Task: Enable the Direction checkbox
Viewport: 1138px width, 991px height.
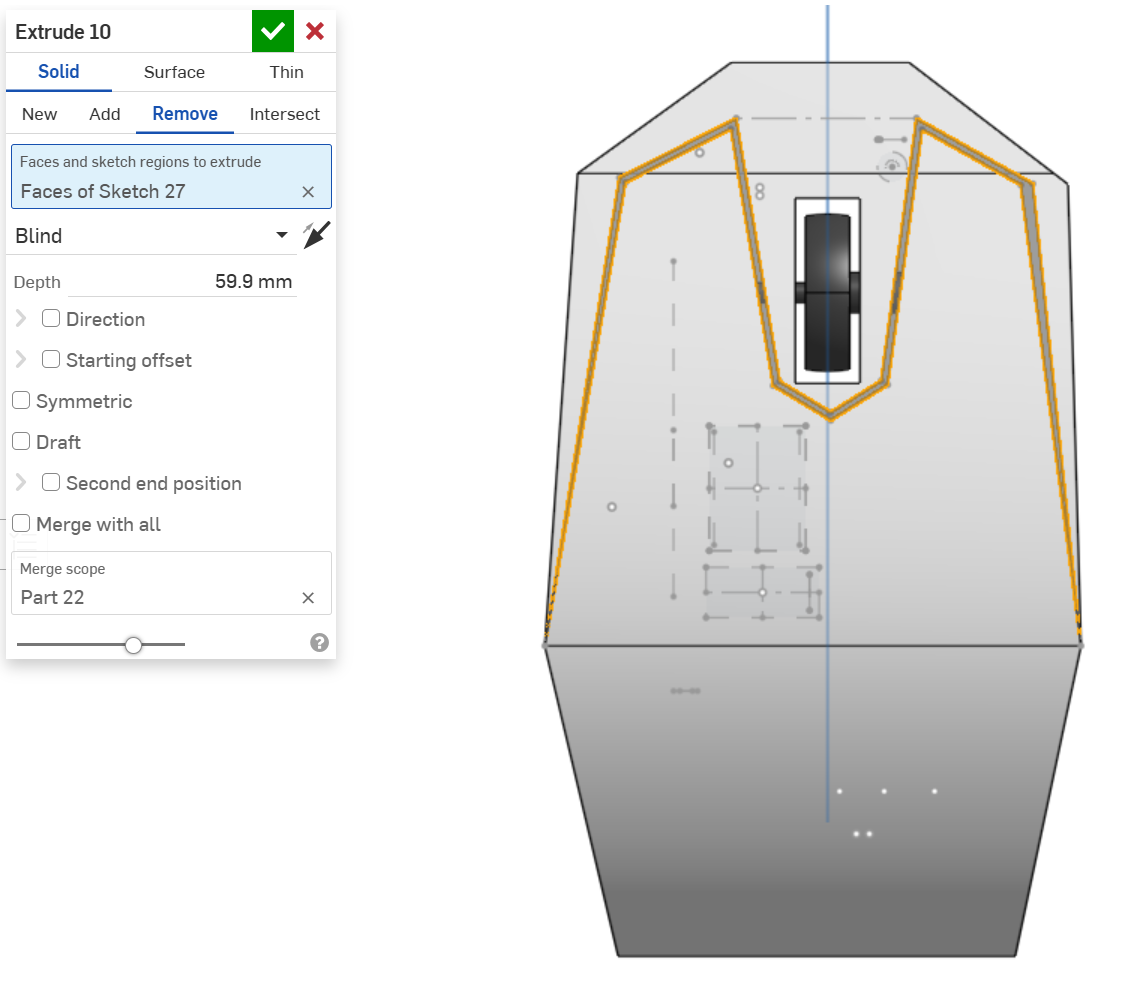Action: click(51, 319)
